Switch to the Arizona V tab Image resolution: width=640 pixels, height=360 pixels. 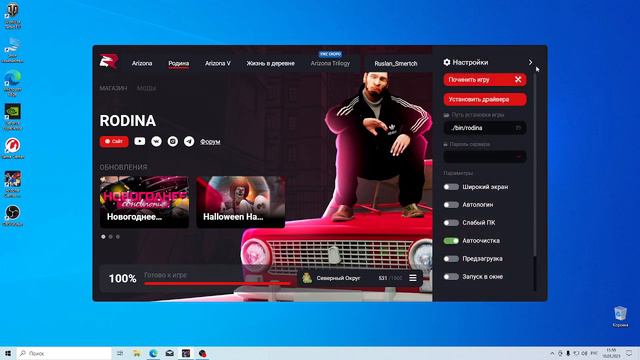[218, 63]
